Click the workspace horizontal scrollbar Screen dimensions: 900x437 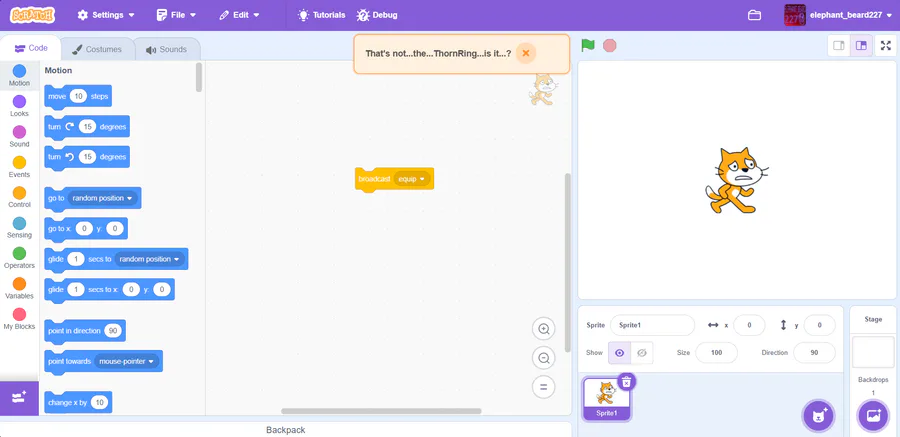(381, 411)
